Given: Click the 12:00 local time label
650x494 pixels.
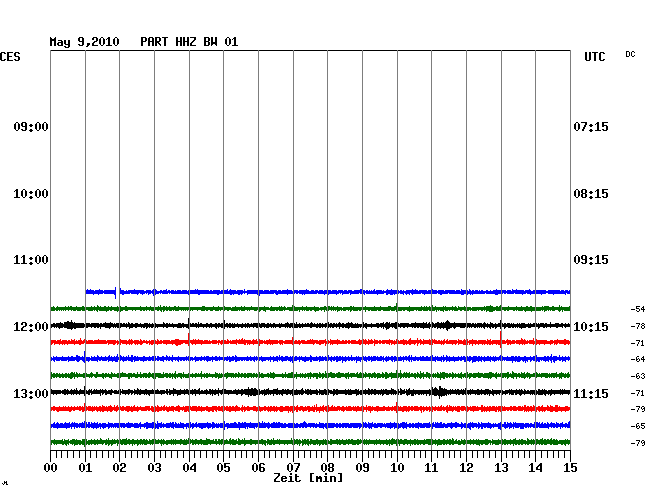Looking at the screenshot, I should (31, 327).
